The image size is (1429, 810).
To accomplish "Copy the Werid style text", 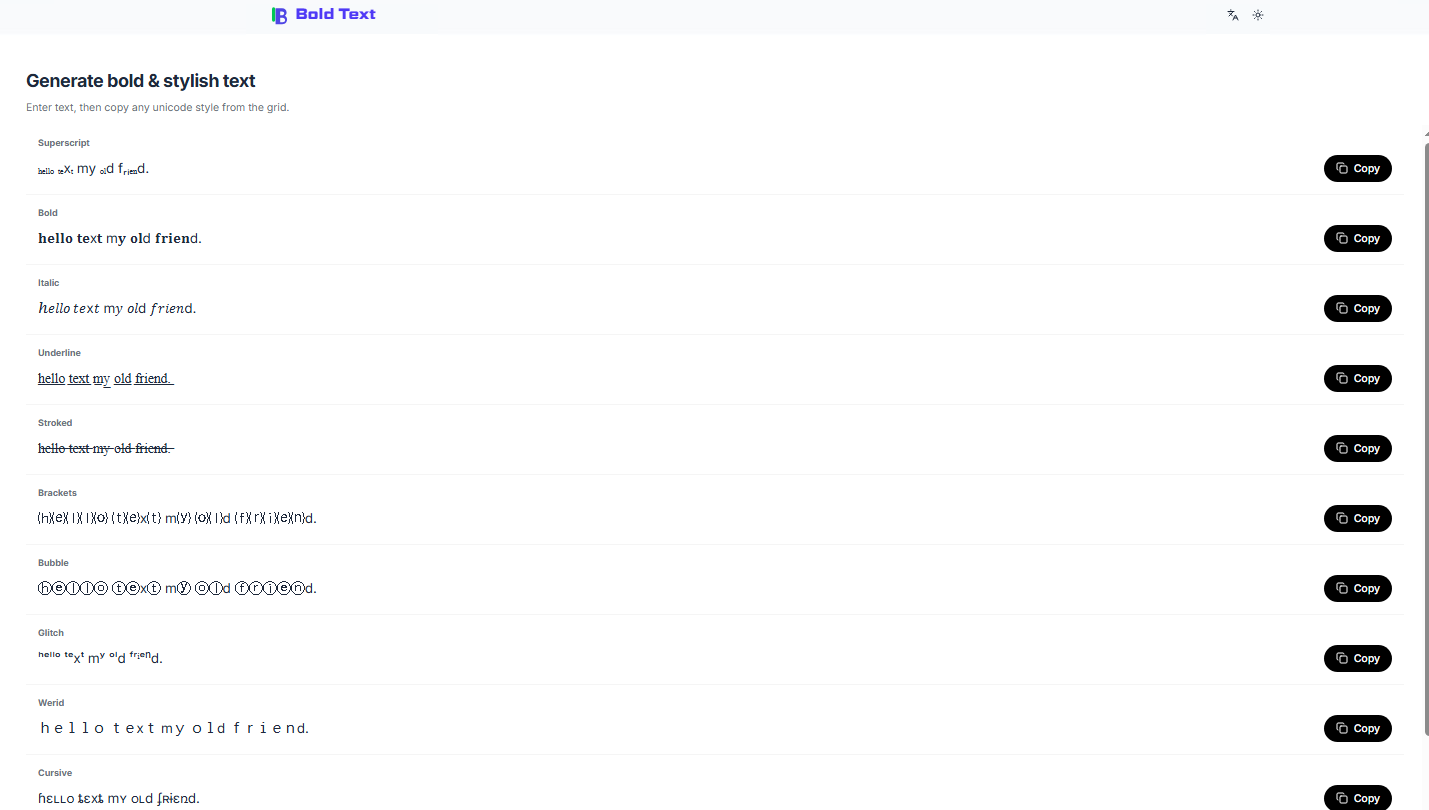I will [x=1357, y=729].
